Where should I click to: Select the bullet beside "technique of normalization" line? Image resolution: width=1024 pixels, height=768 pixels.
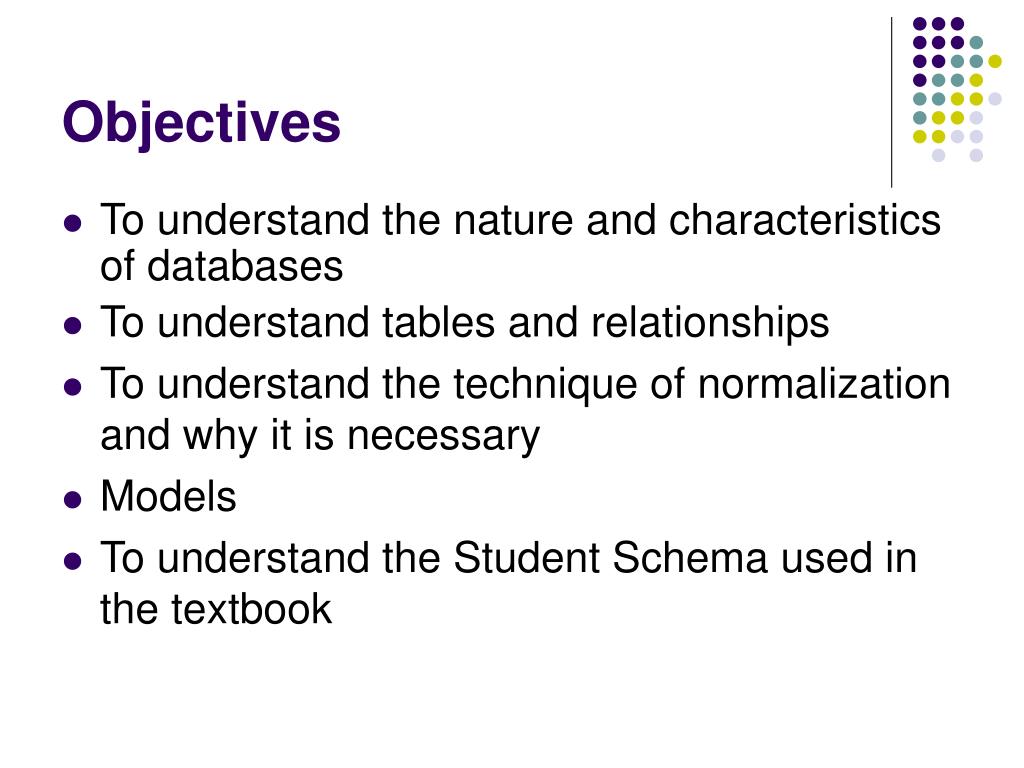73,387
